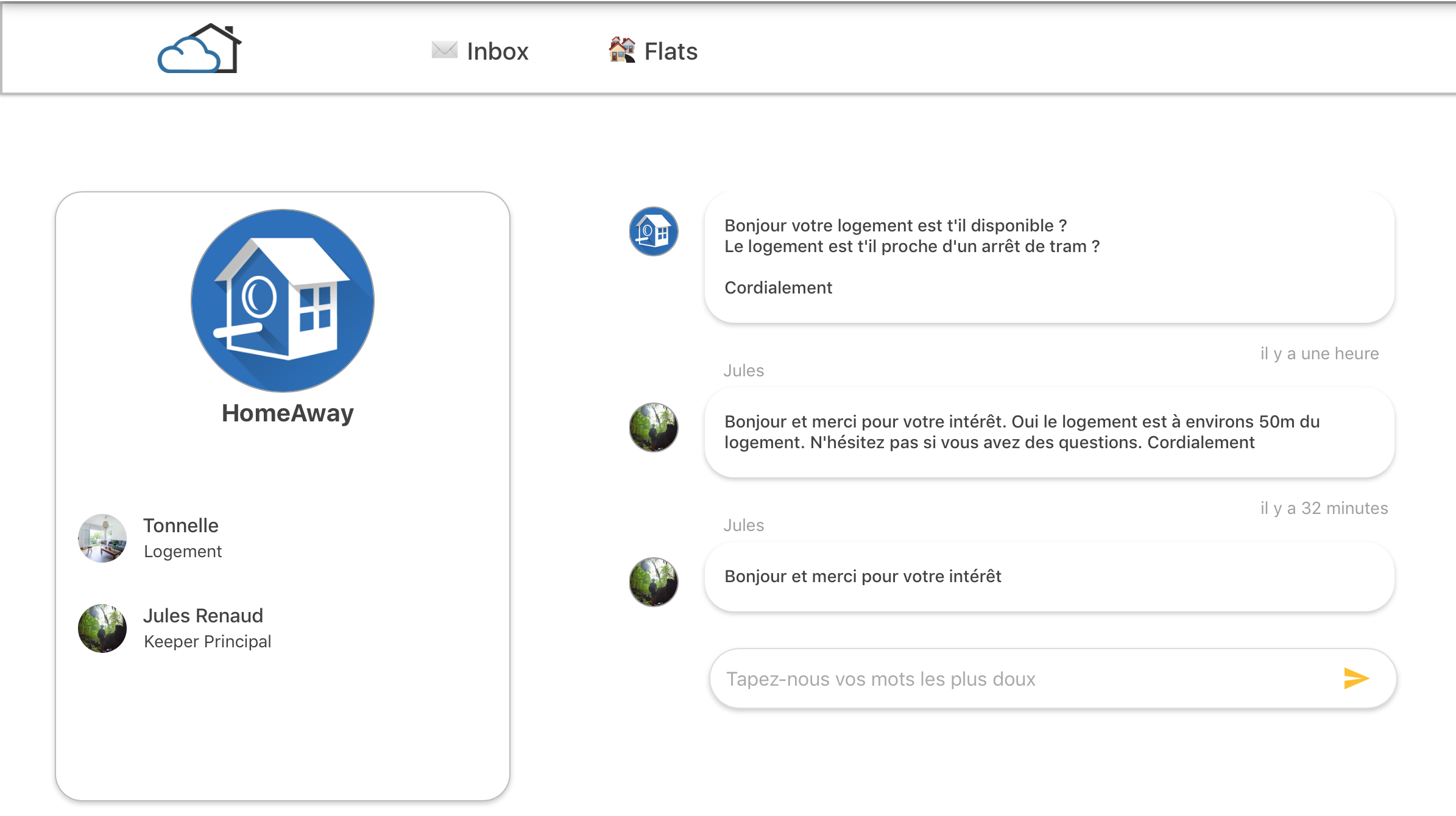This screenshot has height=816, width=1456.
Task: Click the large HomeAway logo
Action: click(283, 301)
